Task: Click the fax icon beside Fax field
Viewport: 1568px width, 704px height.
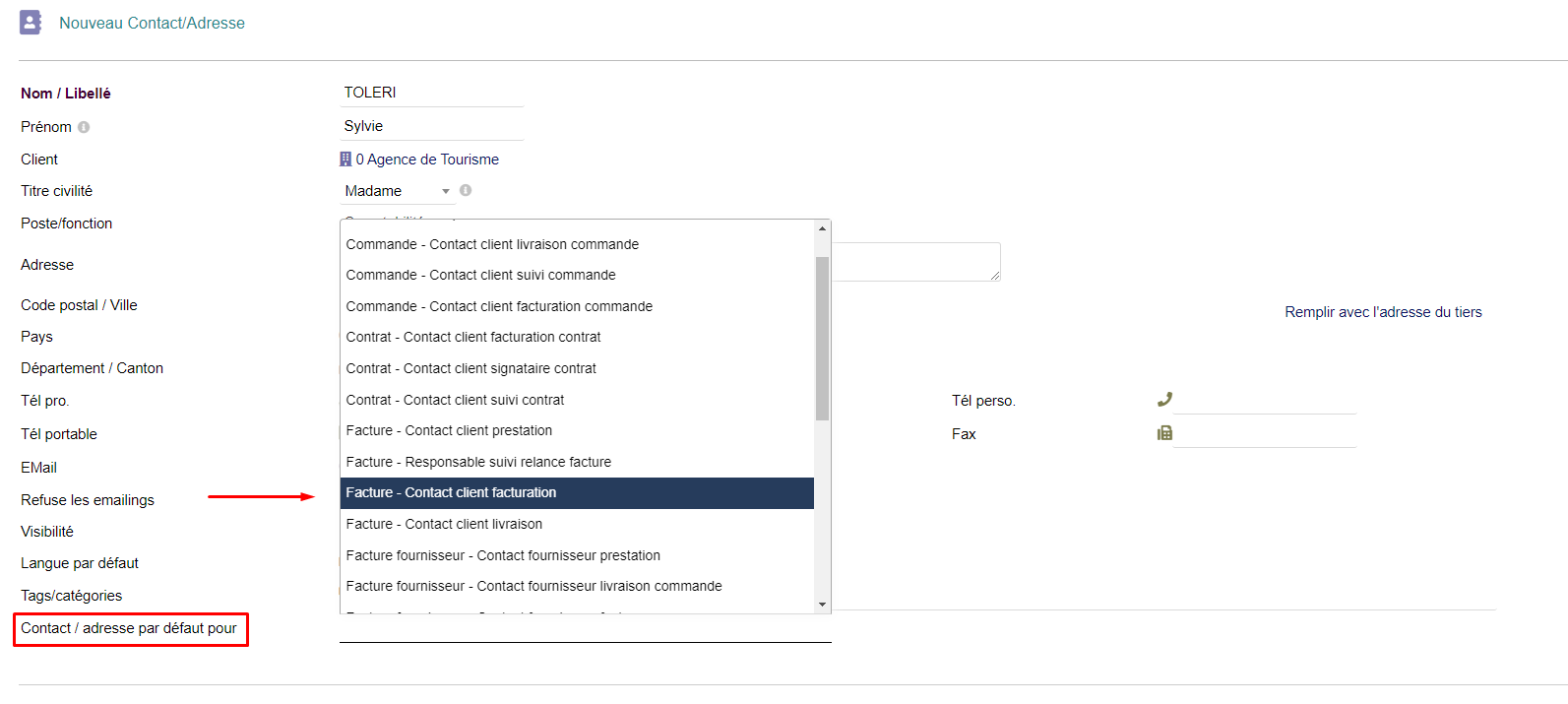Action: 1164,433
